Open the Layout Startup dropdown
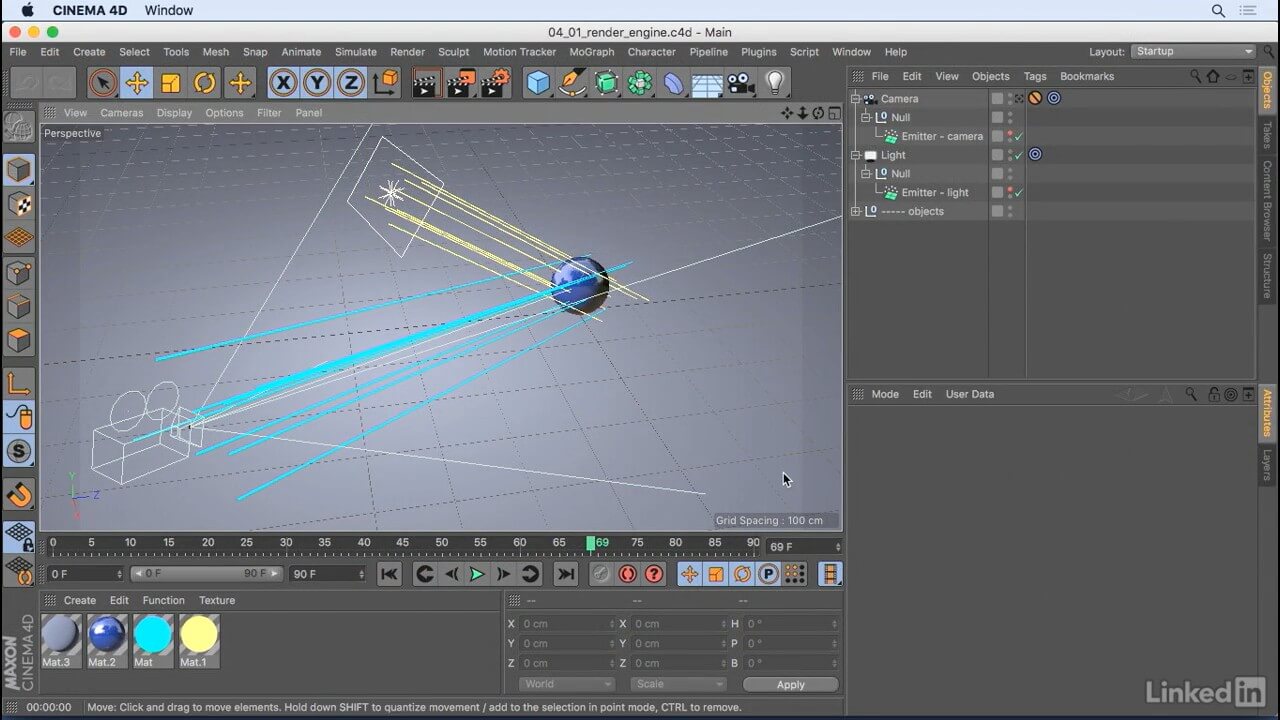 [1193, 52]
